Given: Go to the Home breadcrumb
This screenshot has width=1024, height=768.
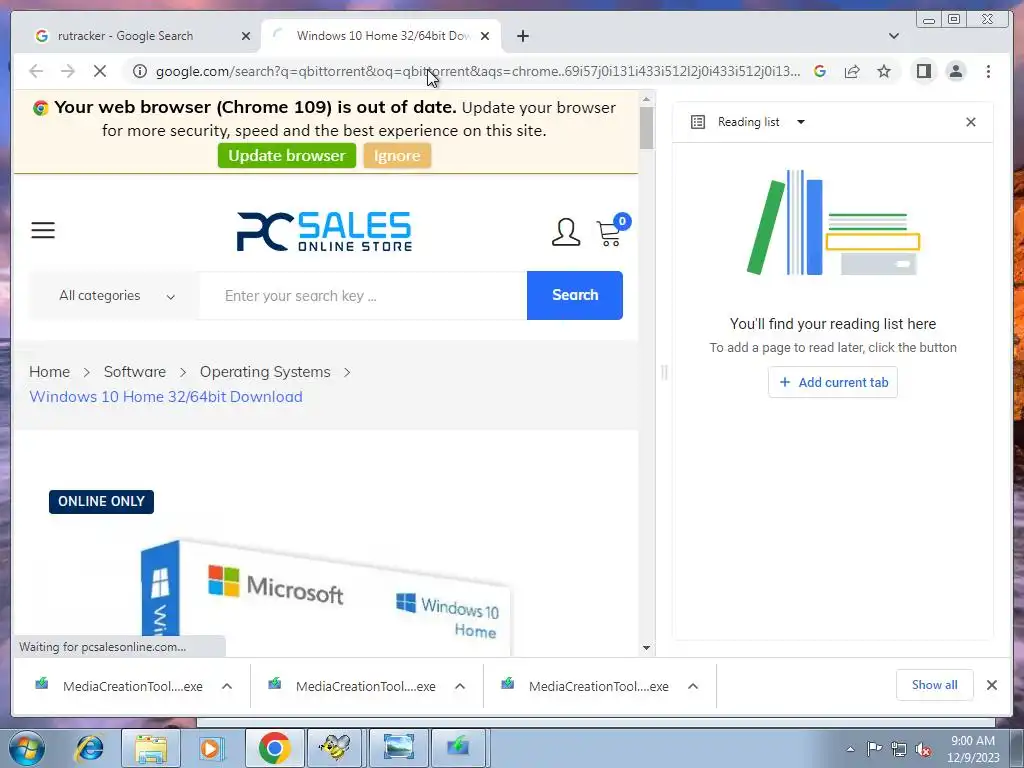Looking at the screenshot, I should pyautogui.click(x=50, y=372).
